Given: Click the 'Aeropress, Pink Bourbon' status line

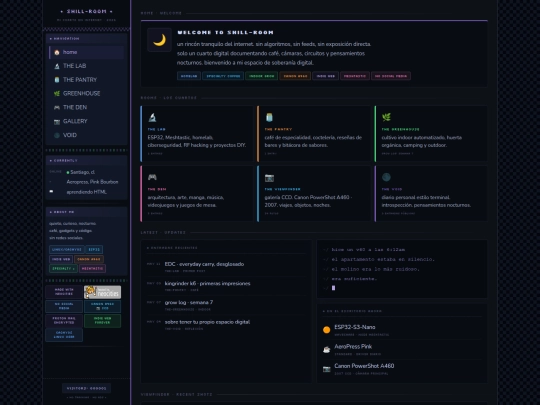Looking at the screenshot, I should click(x=92, y=182).
